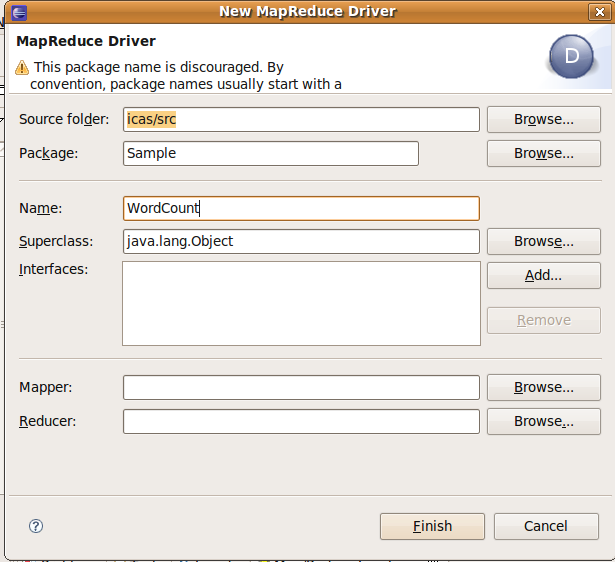The height and width of the screenshot is (562, 615).
Task: Click the help question mark icon
Action: [x=37, y=526]
